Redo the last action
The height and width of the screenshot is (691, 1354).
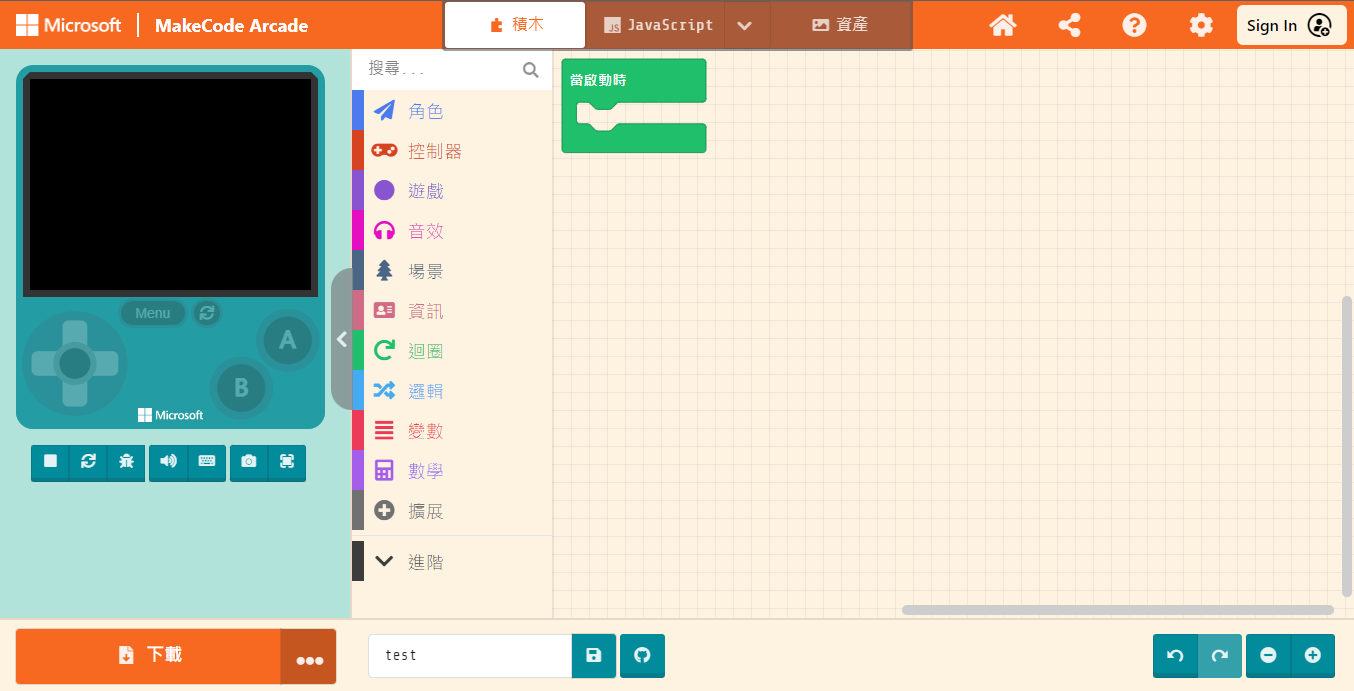click(1220, 655)
